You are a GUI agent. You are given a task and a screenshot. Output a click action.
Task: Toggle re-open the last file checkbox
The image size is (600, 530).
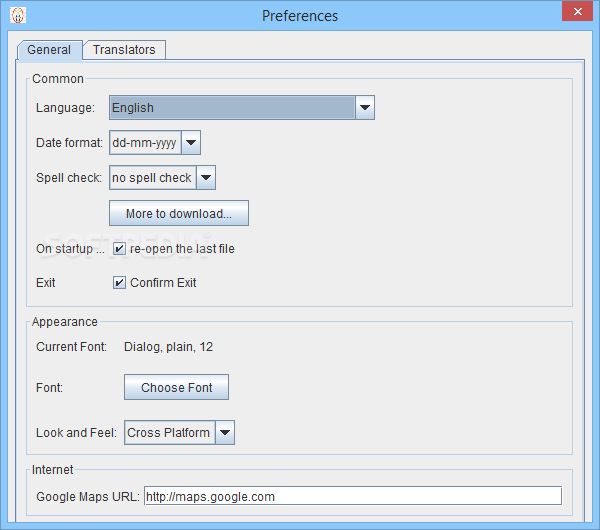[x=119, y=249]
